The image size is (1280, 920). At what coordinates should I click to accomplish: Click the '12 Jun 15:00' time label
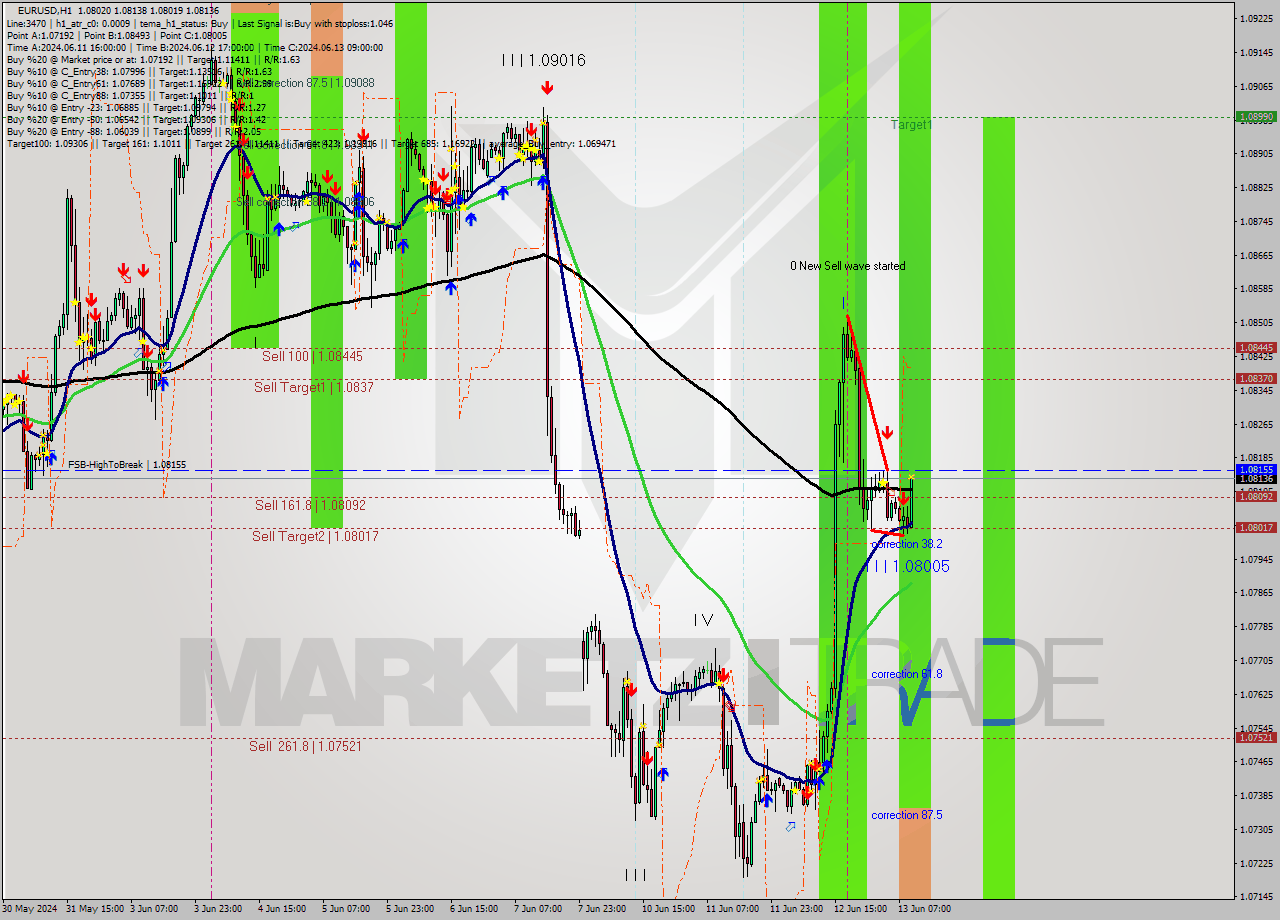click(x=861, y=909)
